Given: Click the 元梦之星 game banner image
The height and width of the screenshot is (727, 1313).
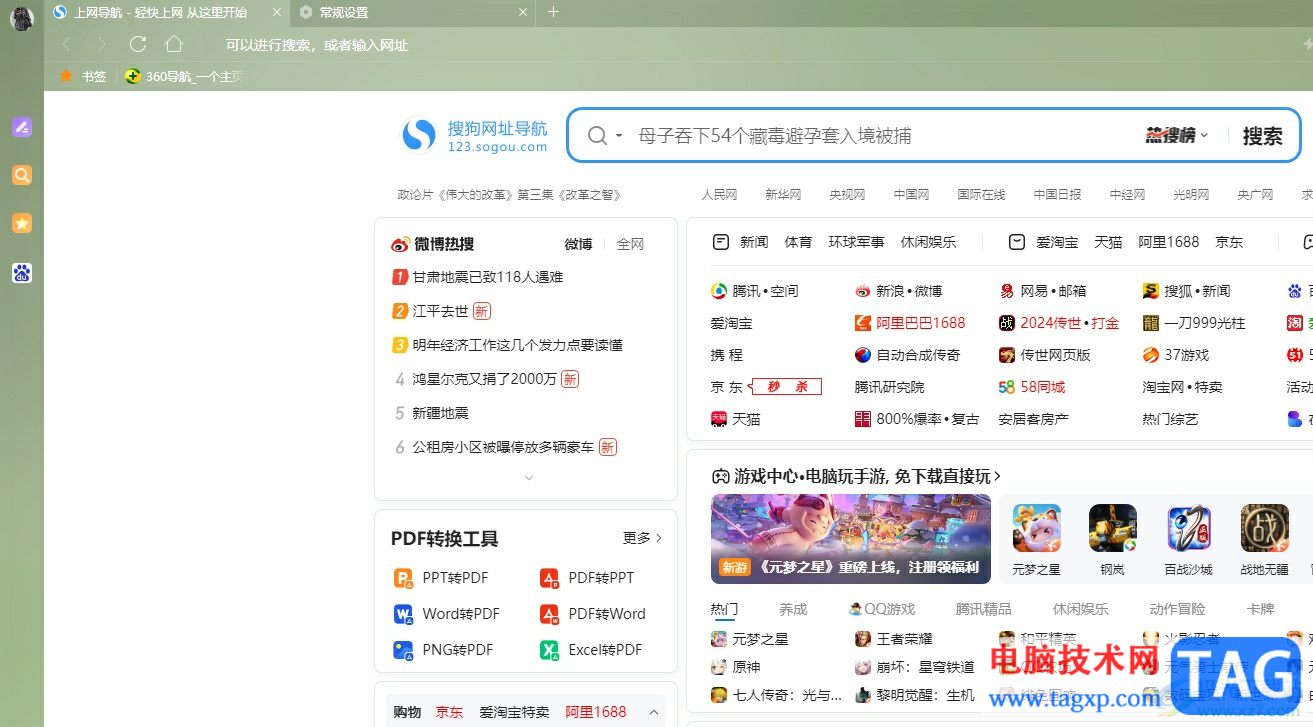Looking at the screenshot, I should tap(850, 539).
